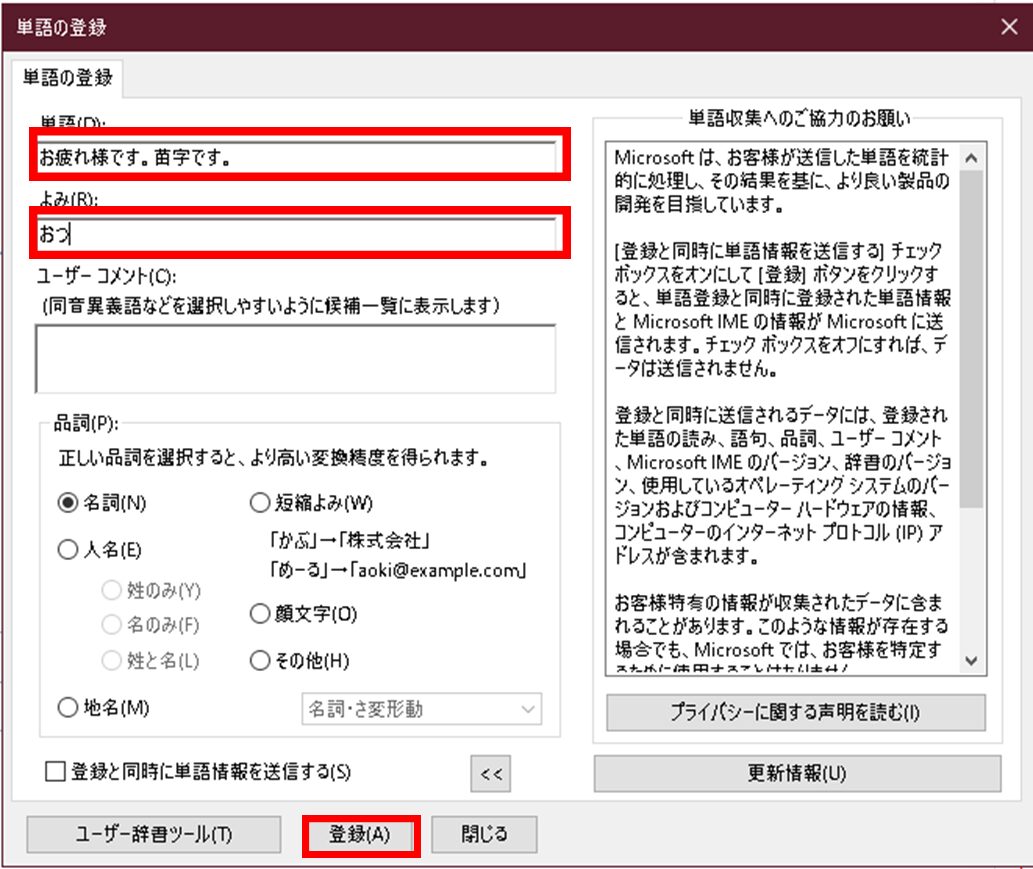Enable 登録と同時に単語情報を送信する checkbox
1033x869 pixels.
click(56, 772)
